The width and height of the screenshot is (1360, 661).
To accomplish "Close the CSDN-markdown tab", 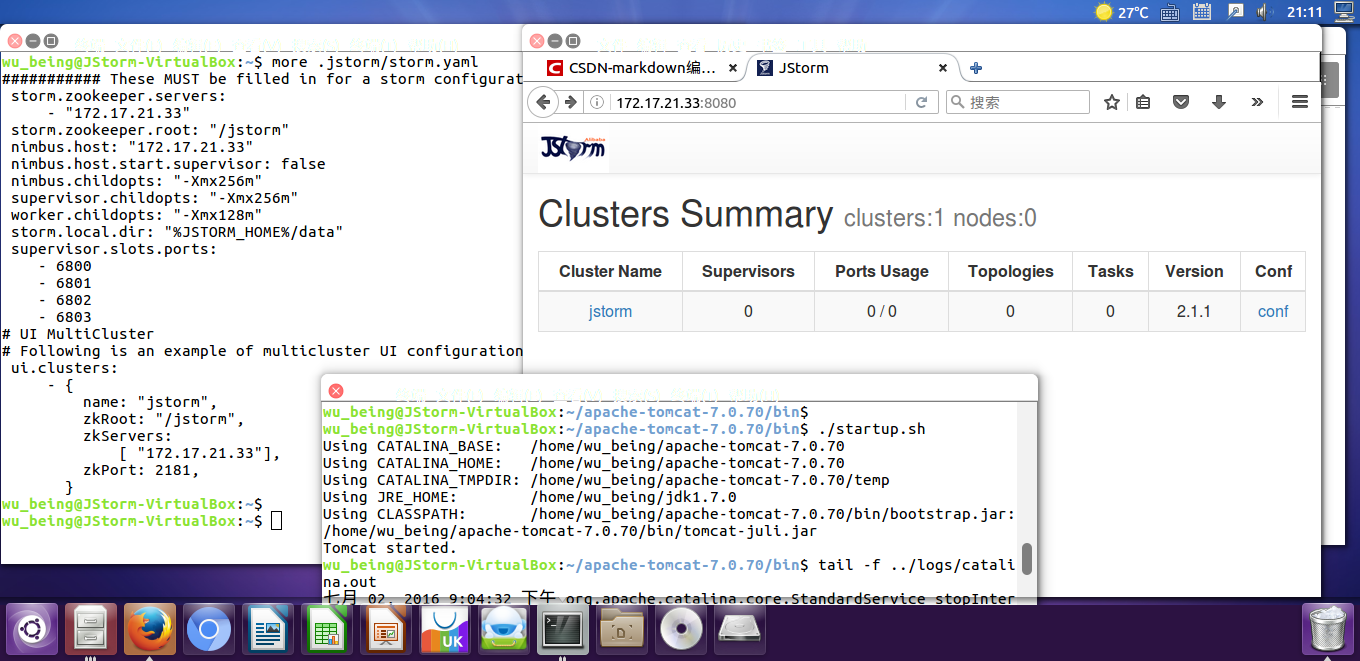I will pyautogui.click(x=733, y=68).
